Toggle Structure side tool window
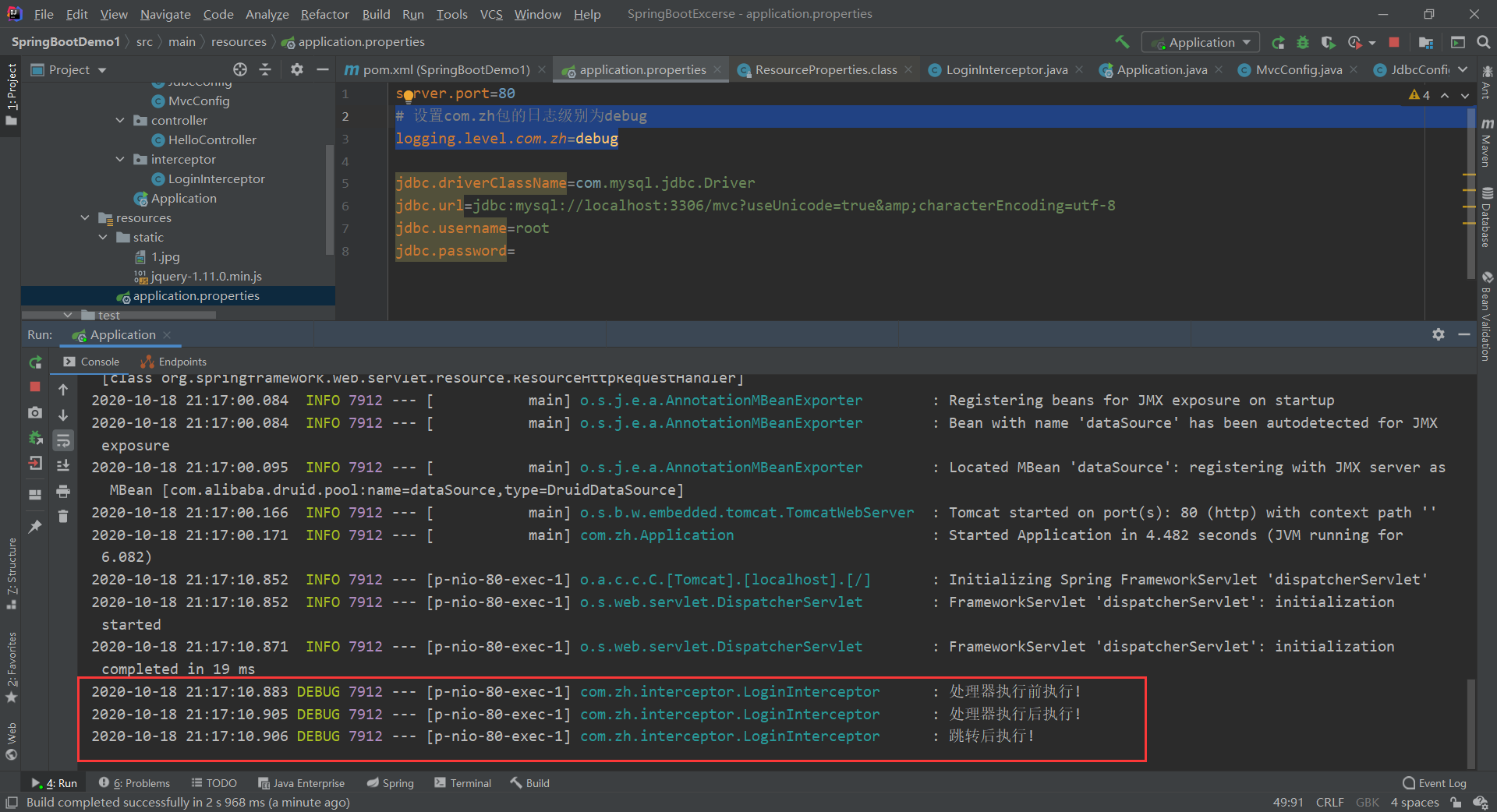Screen dimensions: 1497x812 point(11,573)
